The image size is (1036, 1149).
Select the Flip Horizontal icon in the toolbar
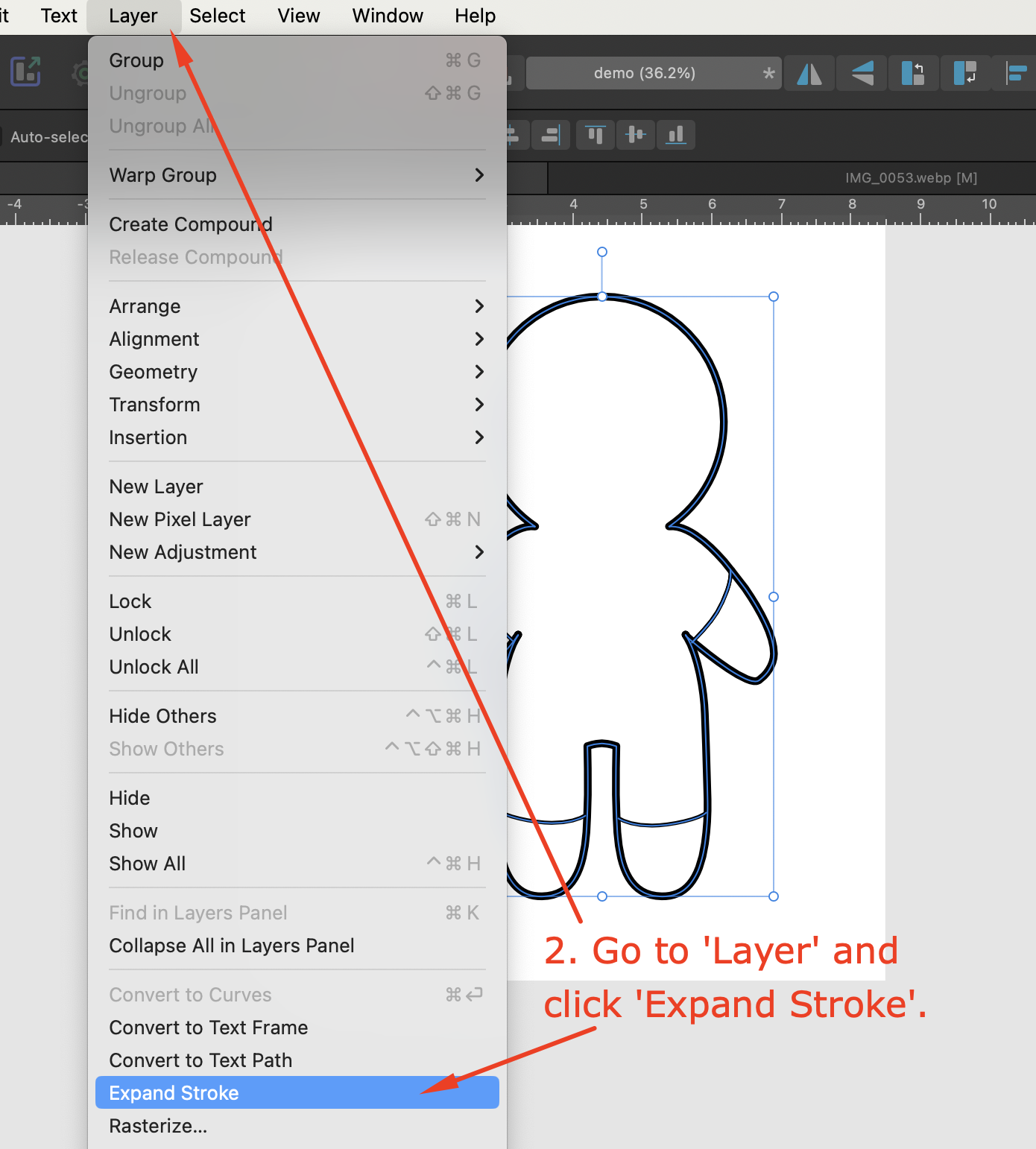(x=809, y=73)
